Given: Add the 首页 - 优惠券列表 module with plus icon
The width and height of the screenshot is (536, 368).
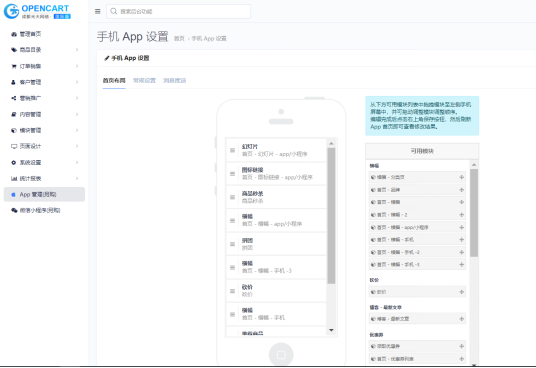Looking at the screenshot, I should [461, 359].
